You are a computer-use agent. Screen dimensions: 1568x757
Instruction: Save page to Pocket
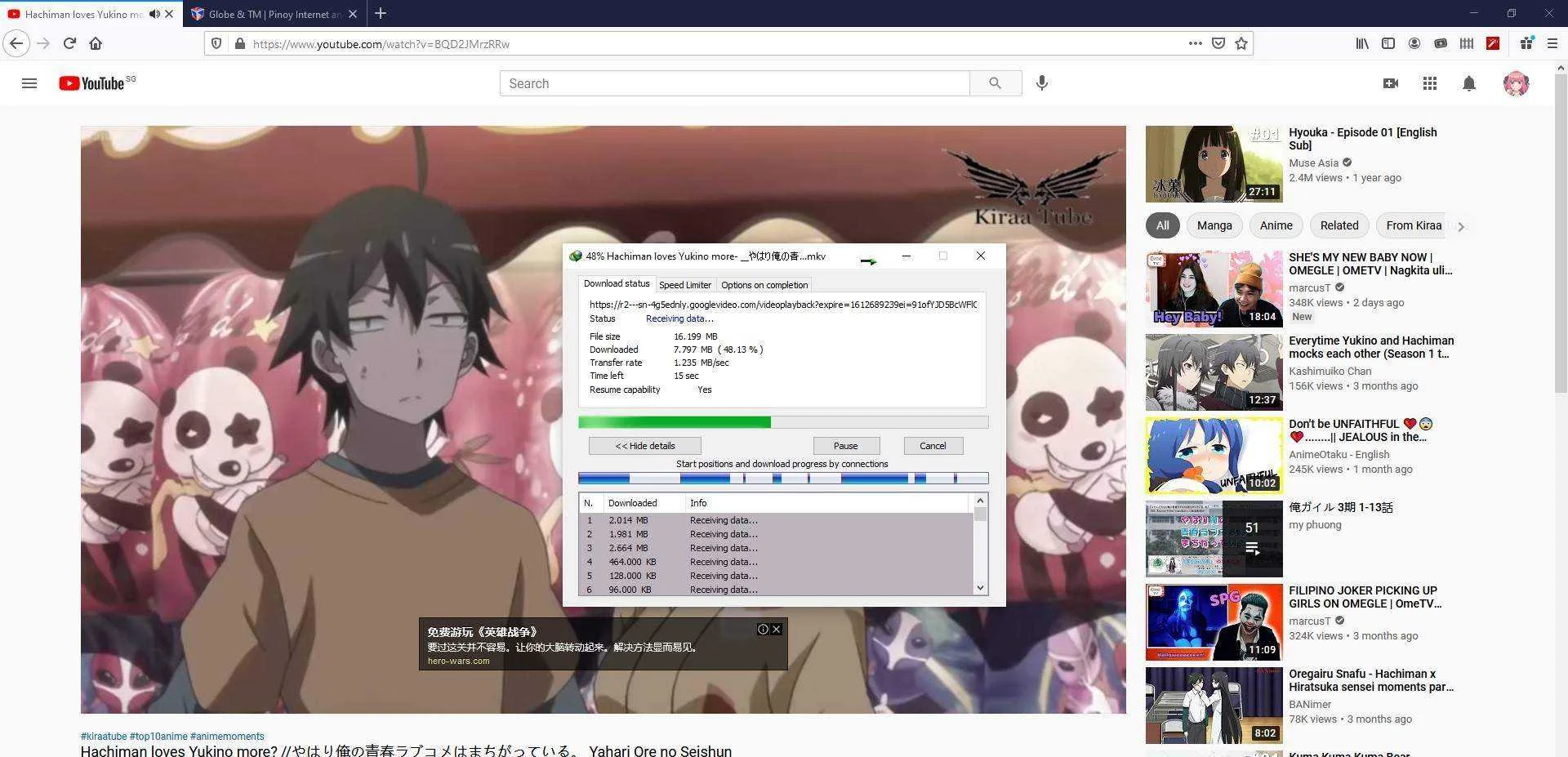click(1218, 43)
